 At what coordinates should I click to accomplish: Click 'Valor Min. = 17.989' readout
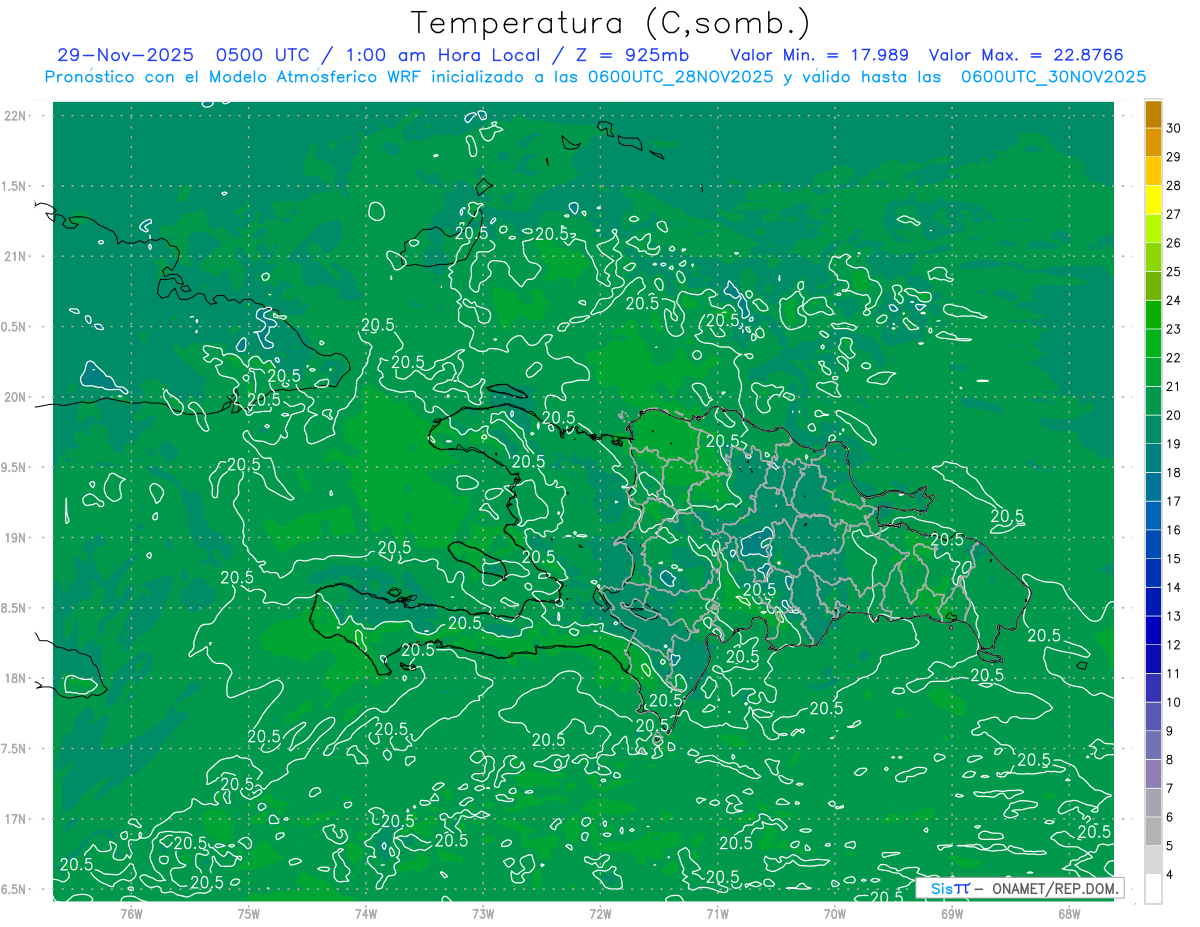819,55
